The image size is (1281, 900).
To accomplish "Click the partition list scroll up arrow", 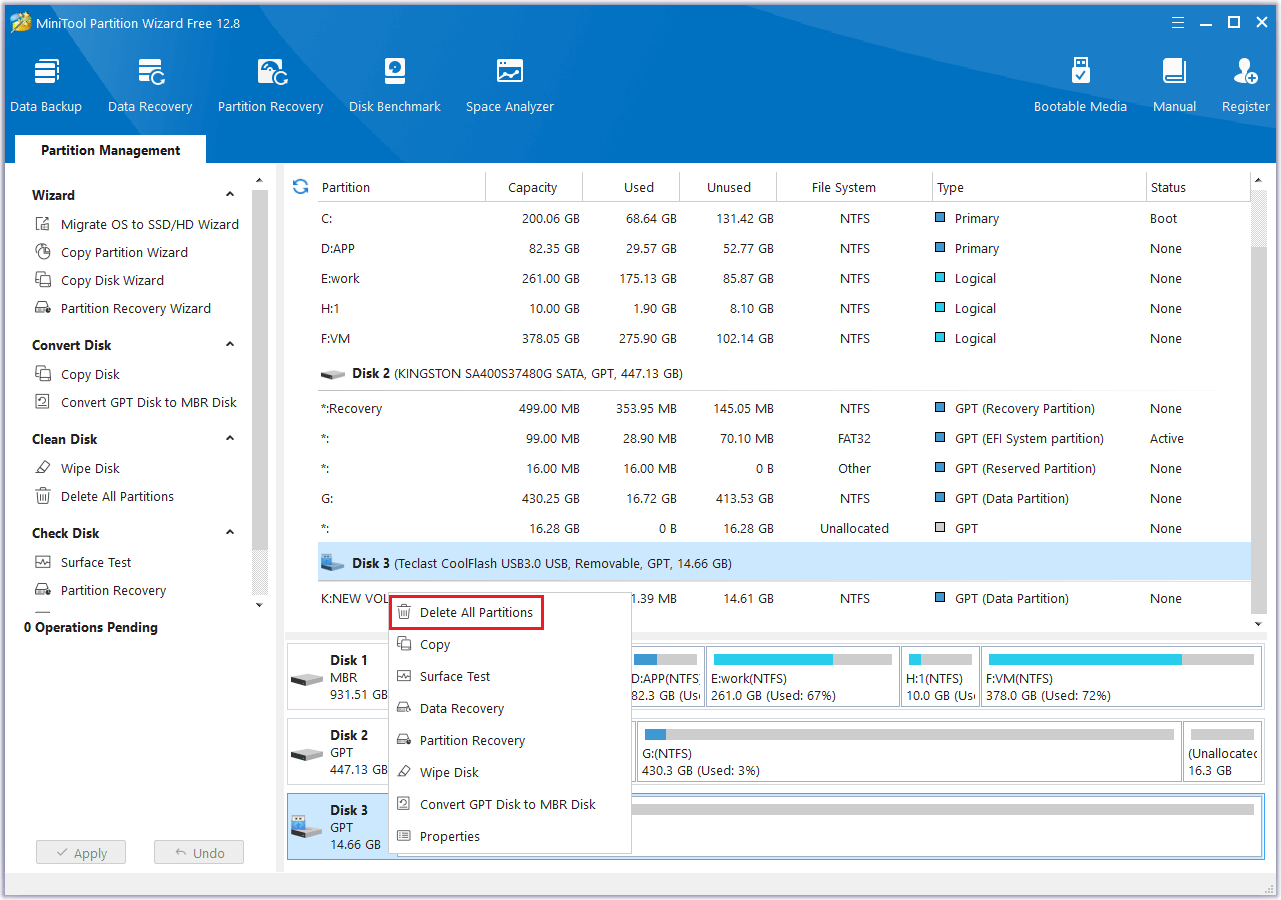I will click(x=1258, y=181).
